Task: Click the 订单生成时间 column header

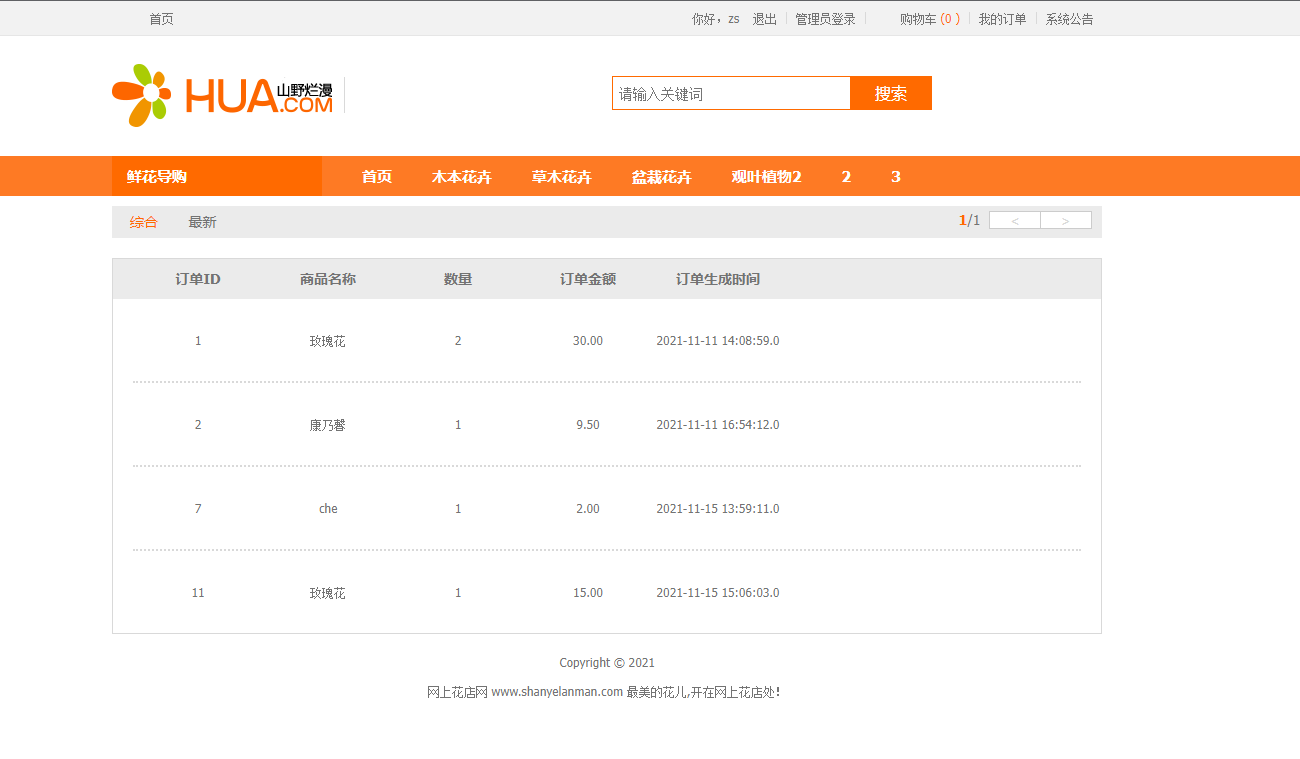Action: coord(718,279)
